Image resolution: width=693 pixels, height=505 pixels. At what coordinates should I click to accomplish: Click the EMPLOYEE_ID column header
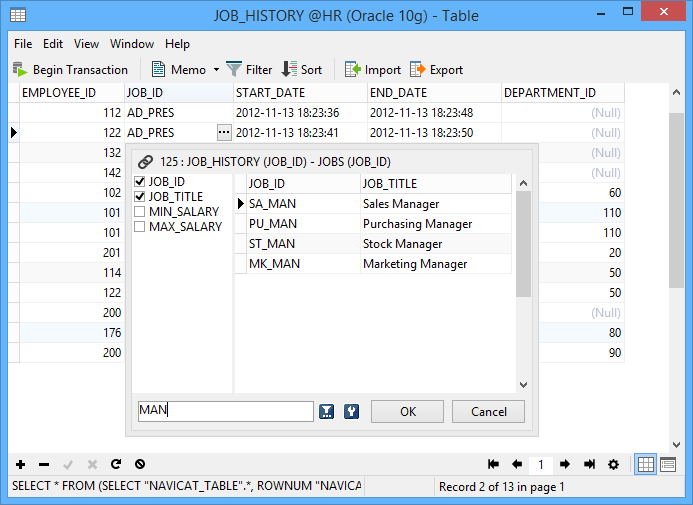pos(72,93)
